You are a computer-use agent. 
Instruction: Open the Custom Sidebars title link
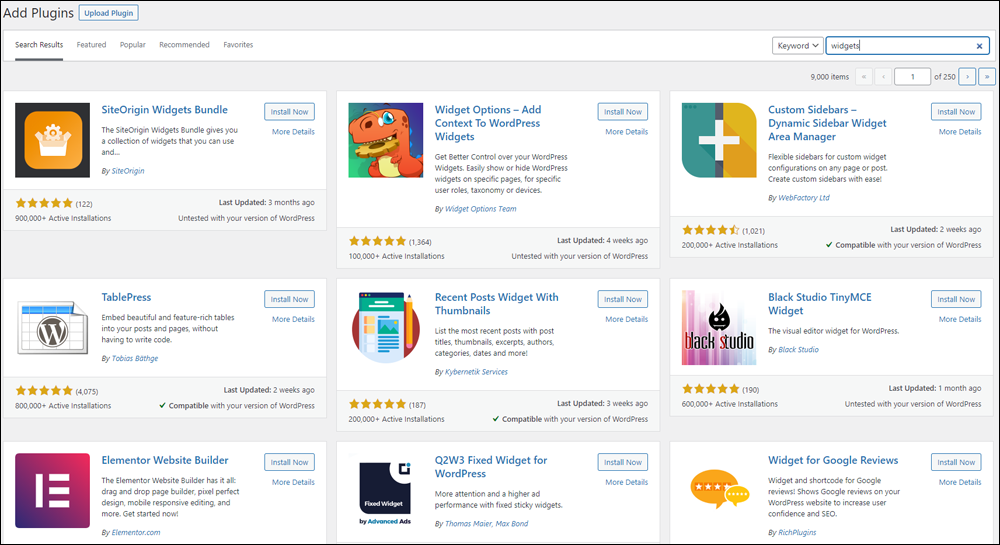[827, 123]
